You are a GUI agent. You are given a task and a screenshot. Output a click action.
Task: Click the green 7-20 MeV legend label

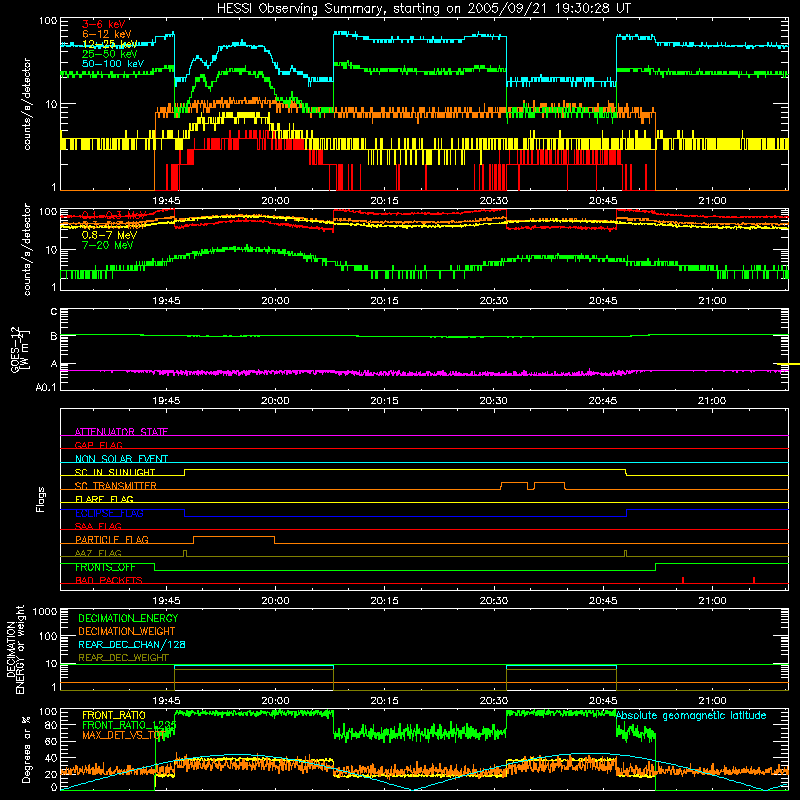(108, 245)
